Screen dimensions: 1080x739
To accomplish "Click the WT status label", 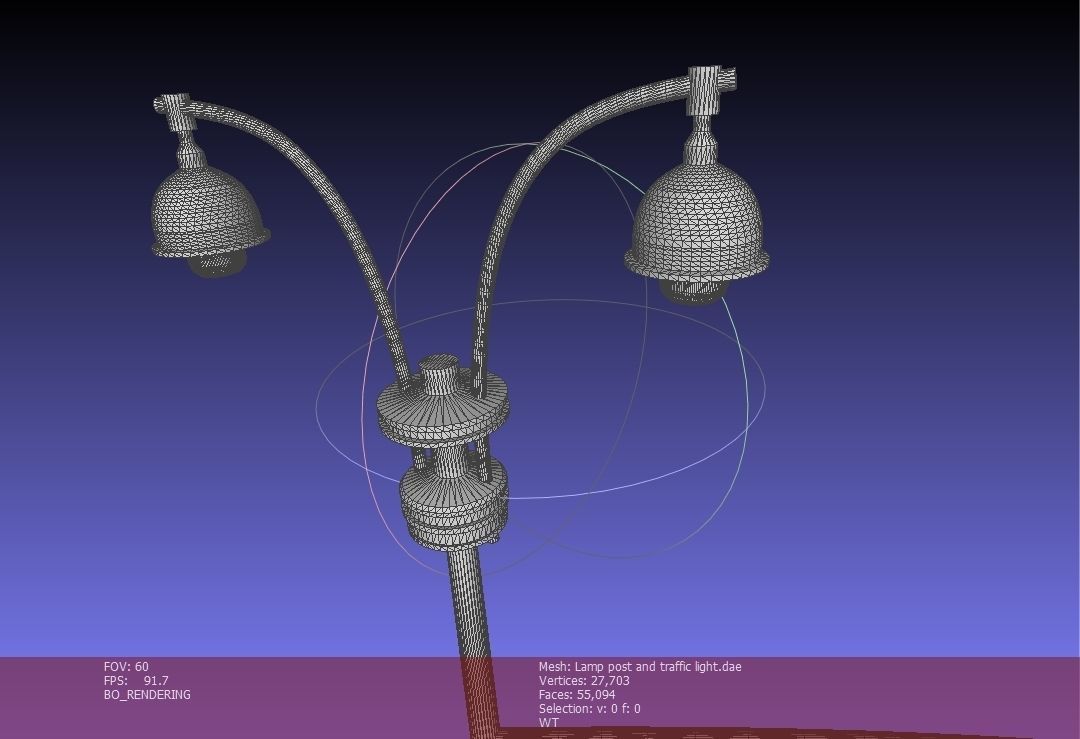I will tap(549, 722).
